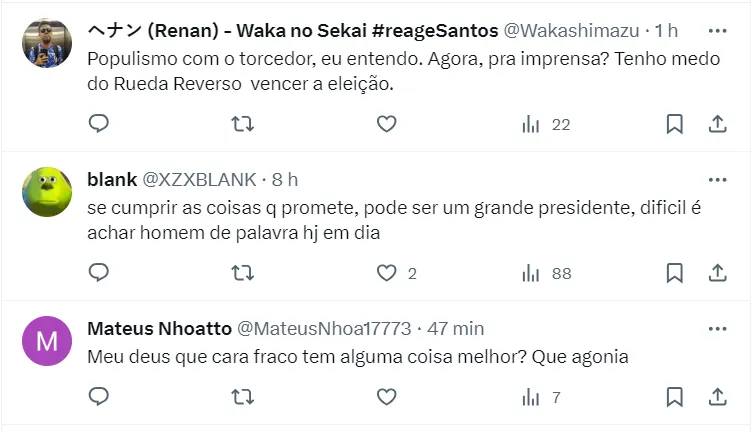Open more options on Wakashimazu's tweet
This screenshot has width=752, height=433.
pyautogui.click(x=717, y=31)
